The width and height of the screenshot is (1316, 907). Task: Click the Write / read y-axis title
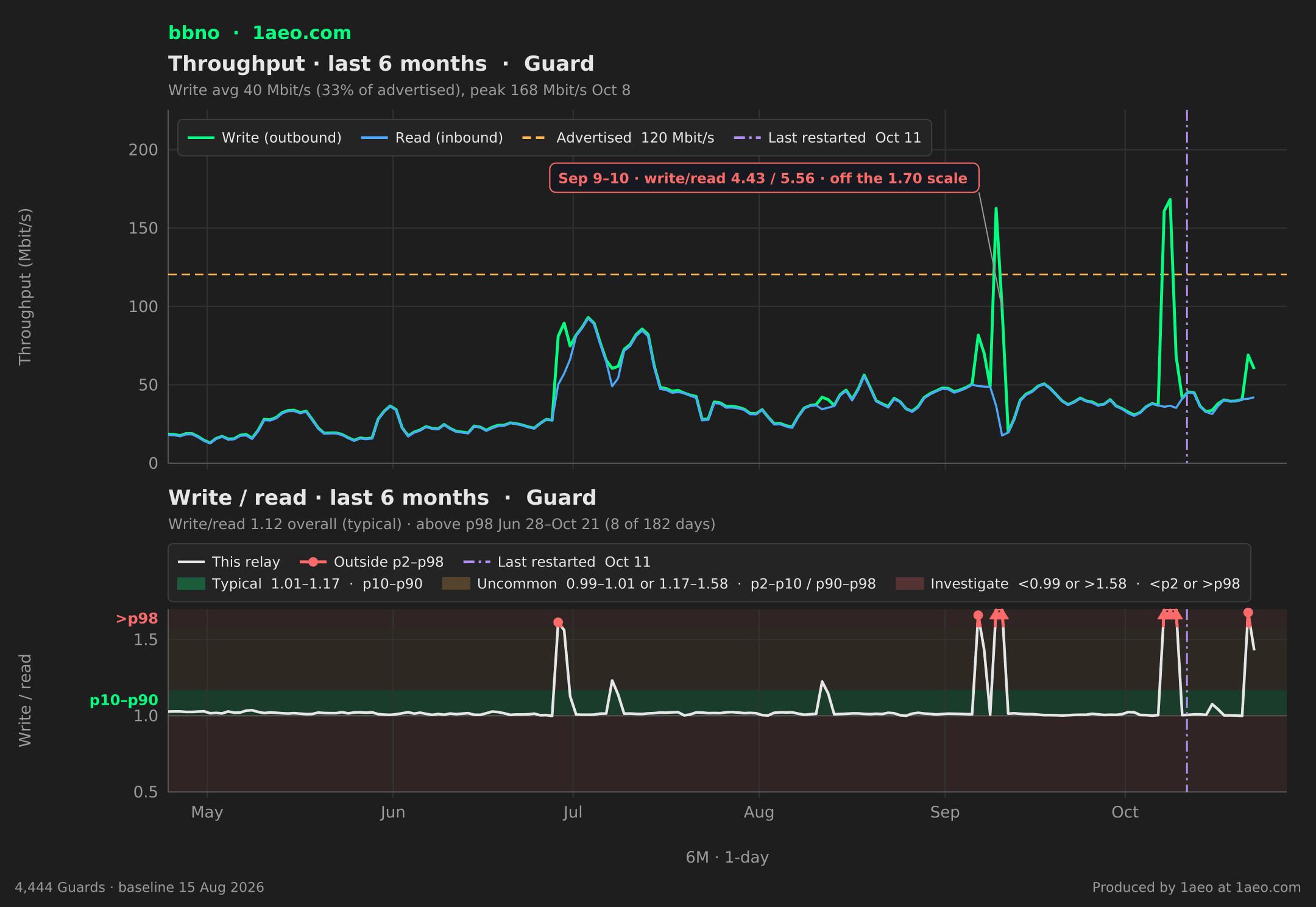click(25, 700)
